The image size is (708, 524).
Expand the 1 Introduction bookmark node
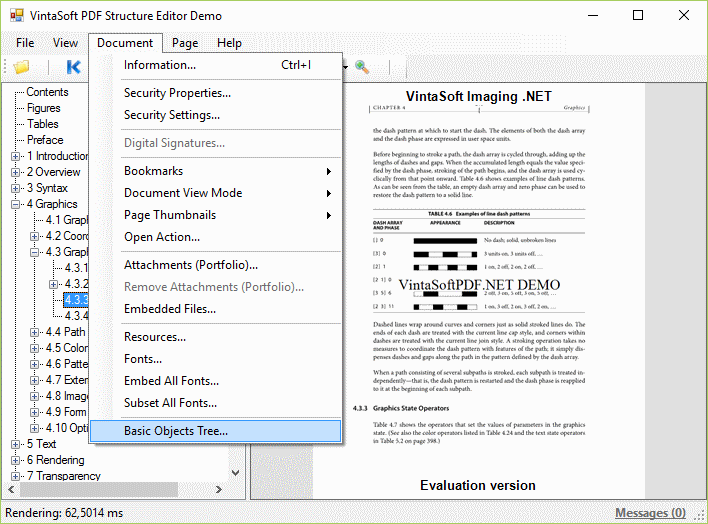pos(16,156)
